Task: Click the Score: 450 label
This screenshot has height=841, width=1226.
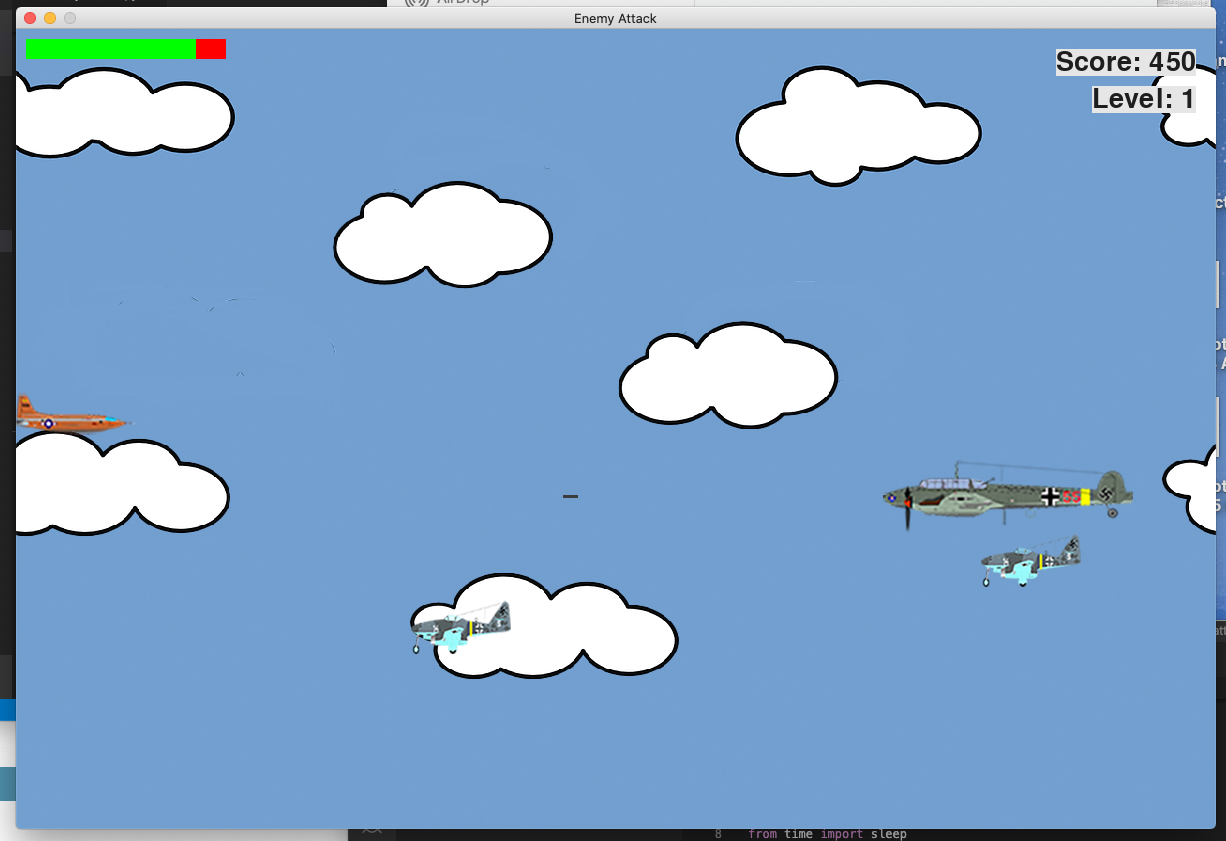Action: pyautogui.click(x=1125, y=62)
